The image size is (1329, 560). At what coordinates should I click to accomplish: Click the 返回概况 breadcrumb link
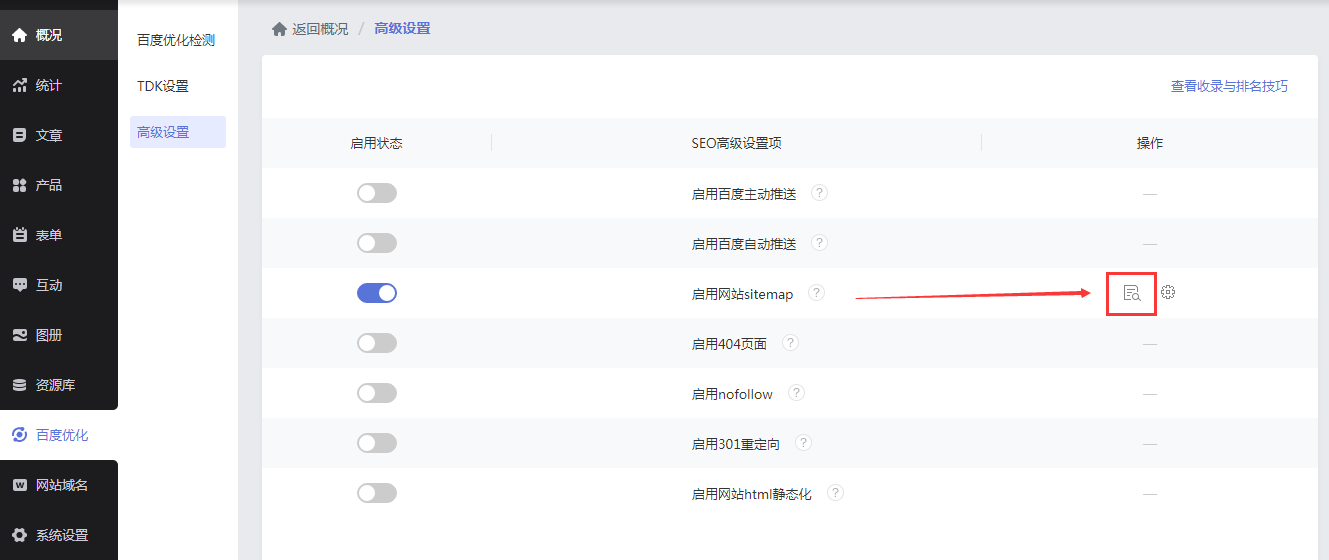[320, 29]
